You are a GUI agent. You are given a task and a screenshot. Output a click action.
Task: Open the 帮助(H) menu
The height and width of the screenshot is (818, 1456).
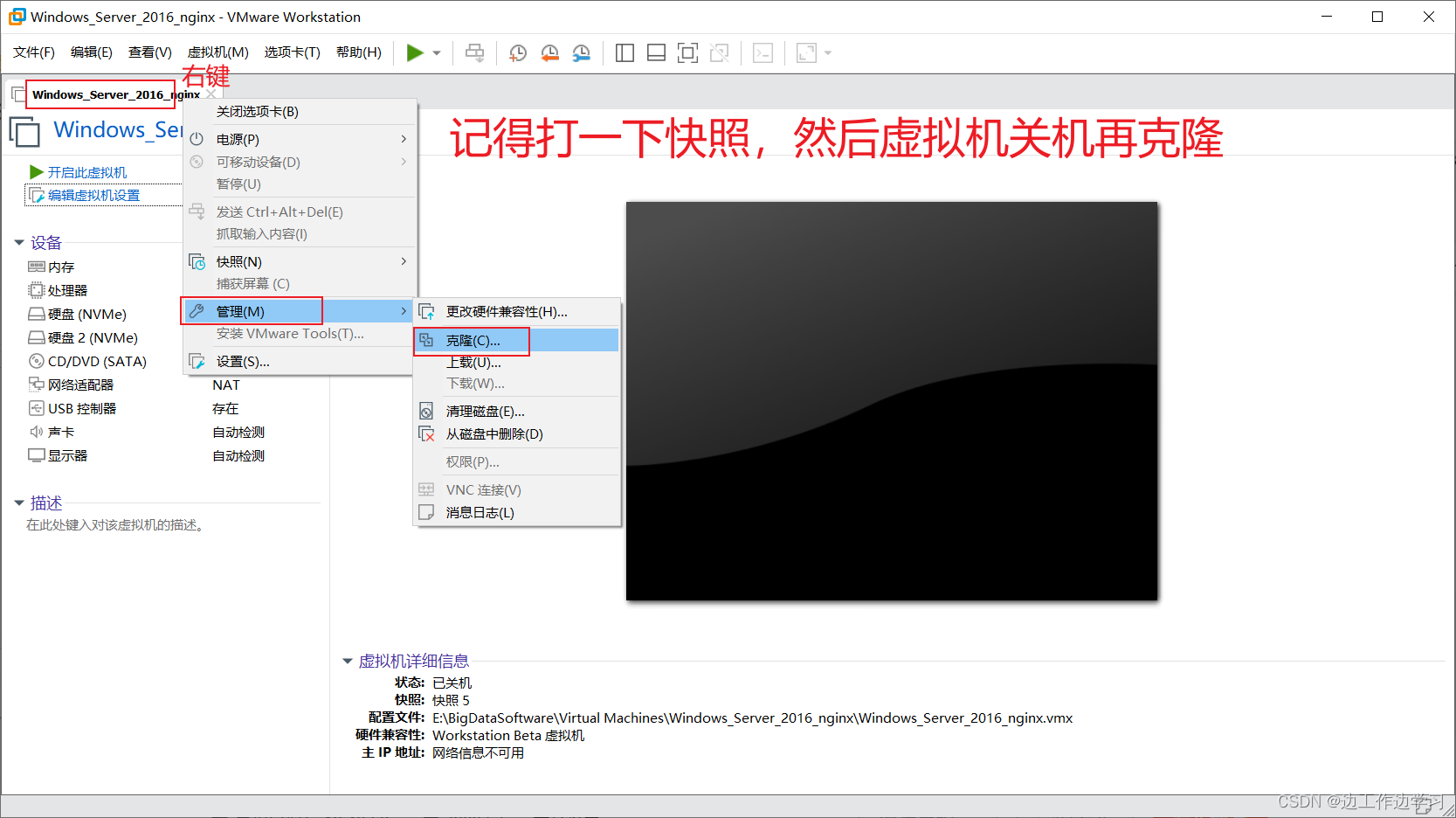tap(359, 52)
